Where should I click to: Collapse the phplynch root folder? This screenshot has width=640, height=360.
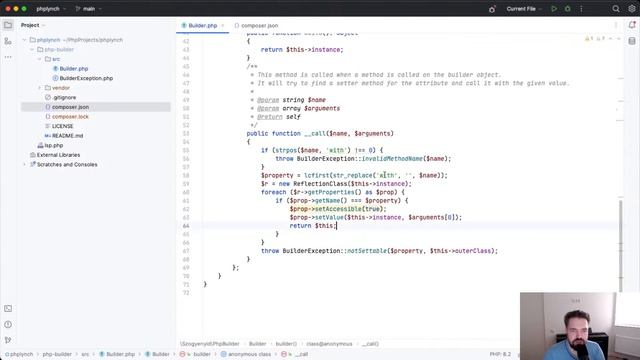coord(24,40)
